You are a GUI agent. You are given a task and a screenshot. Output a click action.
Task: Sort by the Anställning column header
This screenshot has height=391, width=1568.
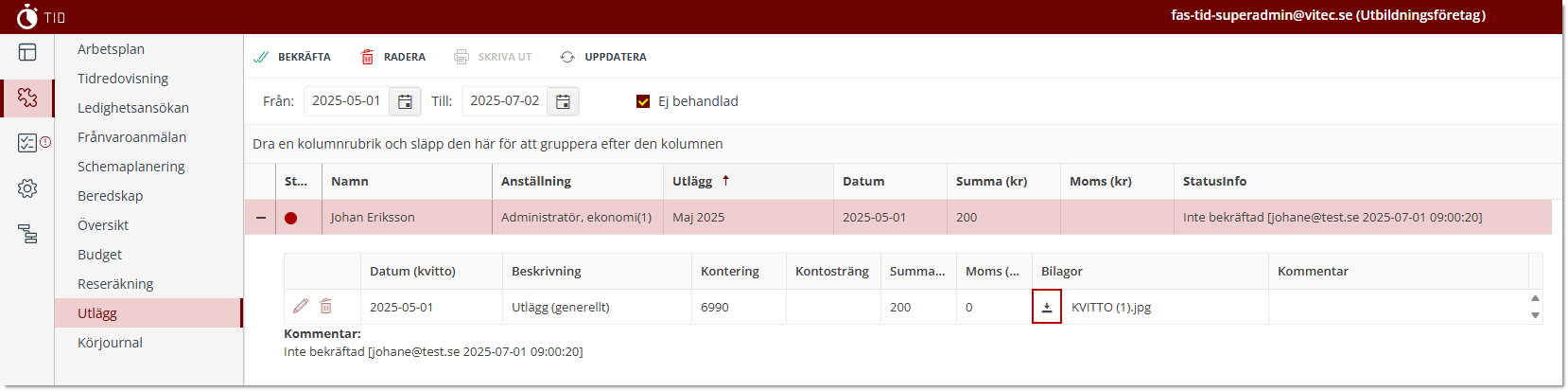[577, 181]
